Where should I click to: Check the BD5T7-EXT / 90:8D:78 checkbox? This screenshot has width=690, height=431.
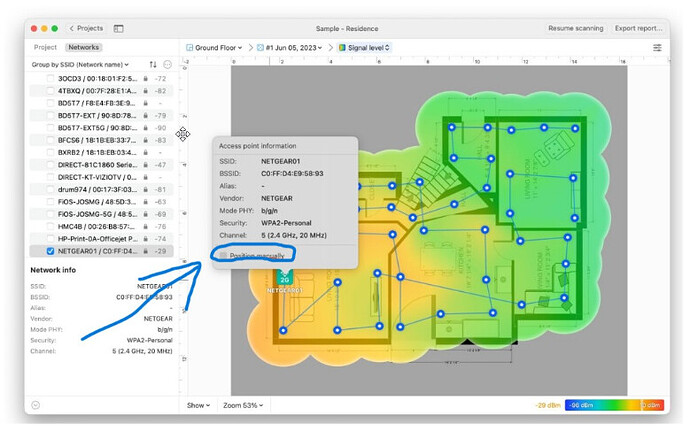click(x=50, y=115)
